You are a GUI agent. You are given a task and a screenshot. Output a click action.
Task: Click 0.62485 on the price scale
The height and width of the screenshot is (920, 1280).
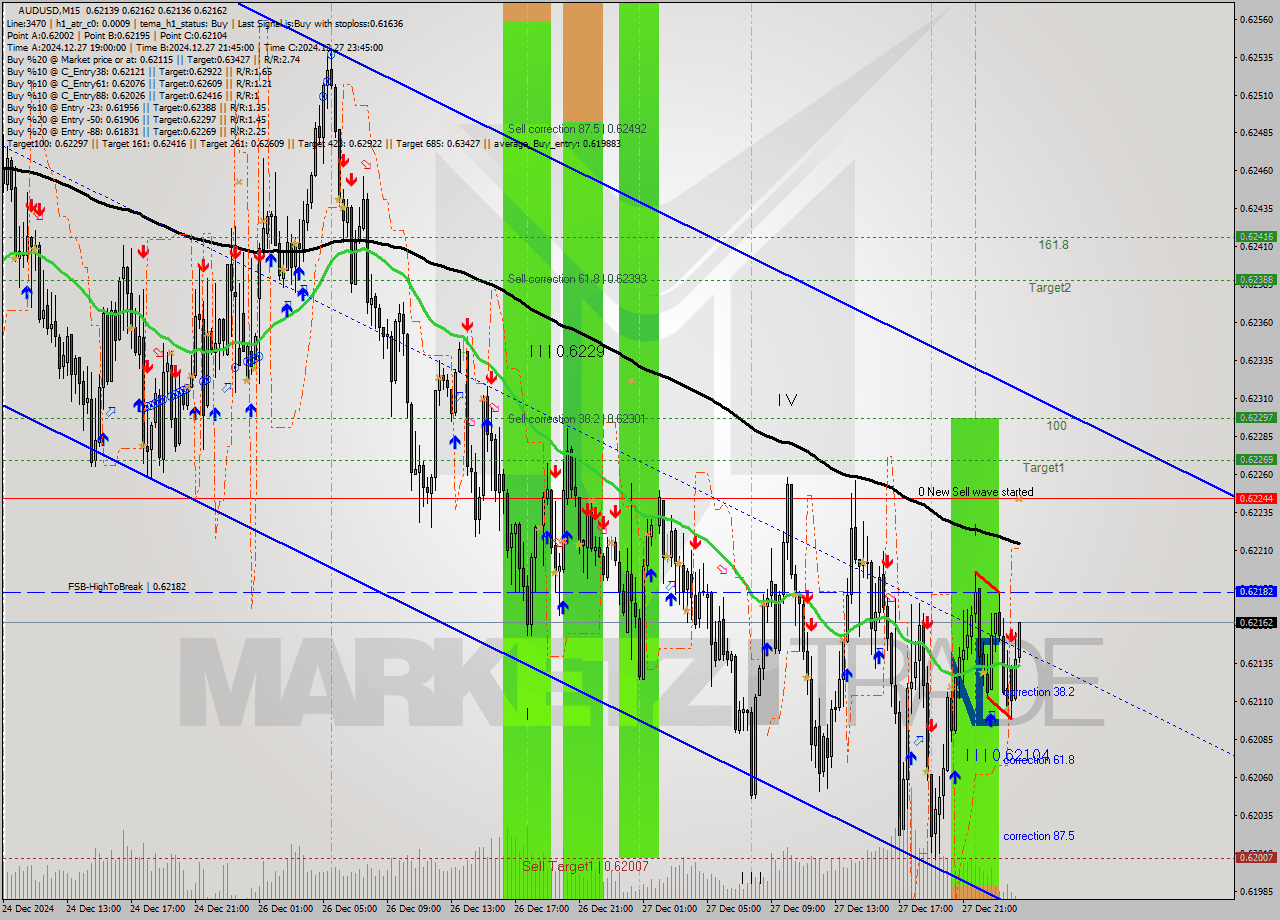[1256, 133]
